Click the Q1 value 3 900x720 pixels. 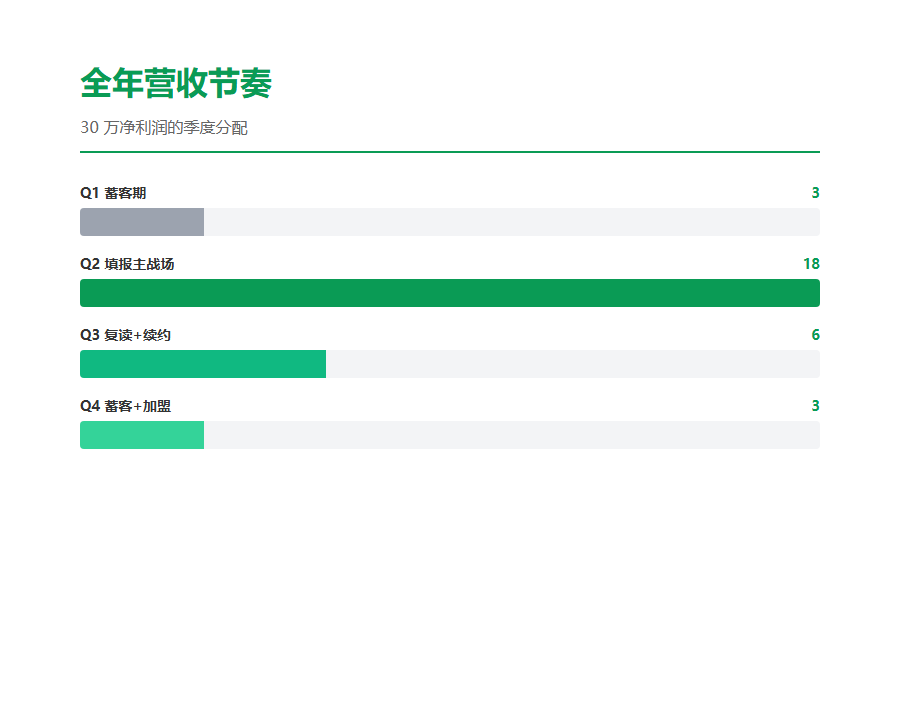pos(815,193)
